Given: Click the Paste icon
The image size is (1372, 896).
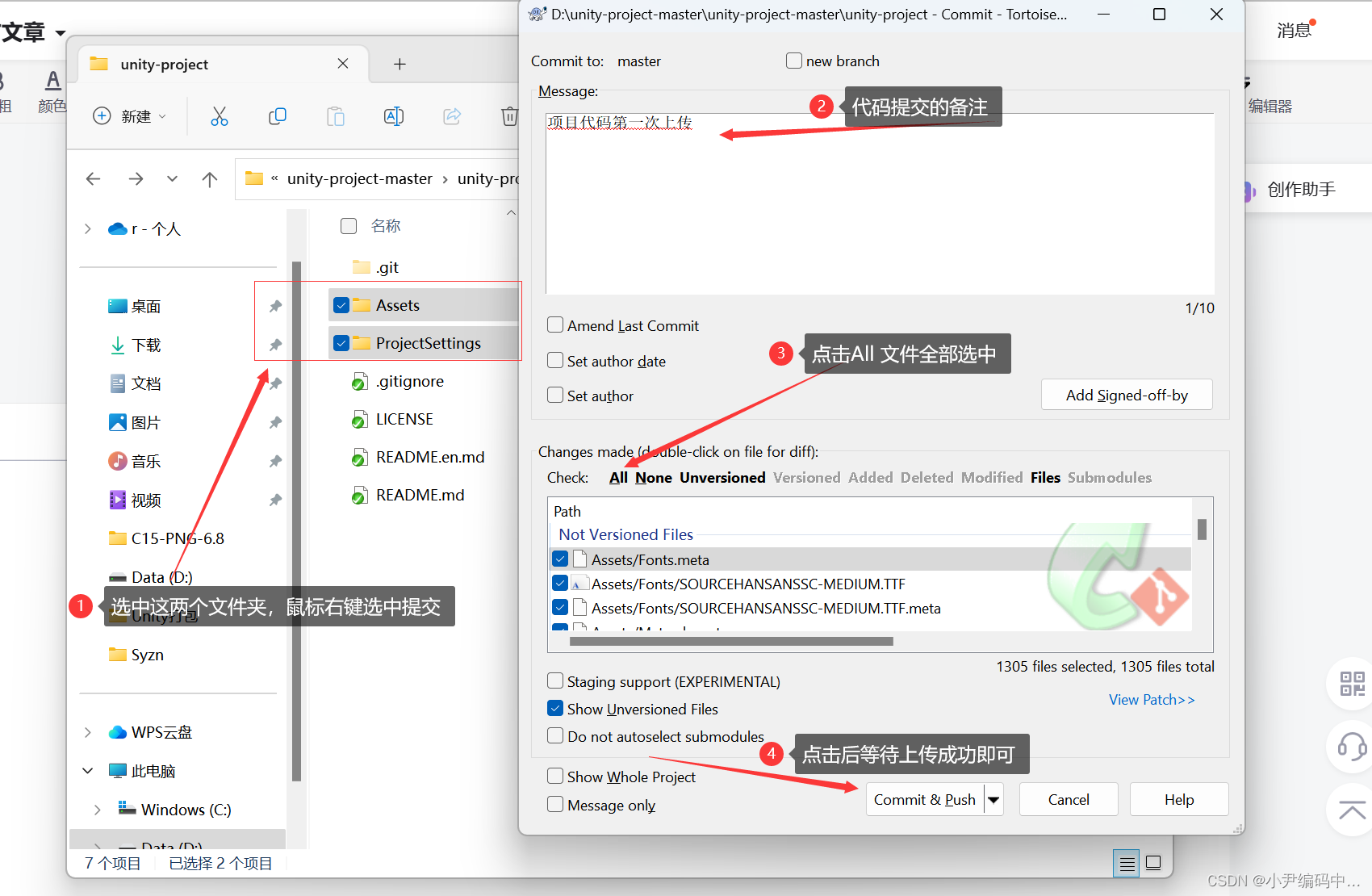Looking at the screenshot, I should click(336, 115).
